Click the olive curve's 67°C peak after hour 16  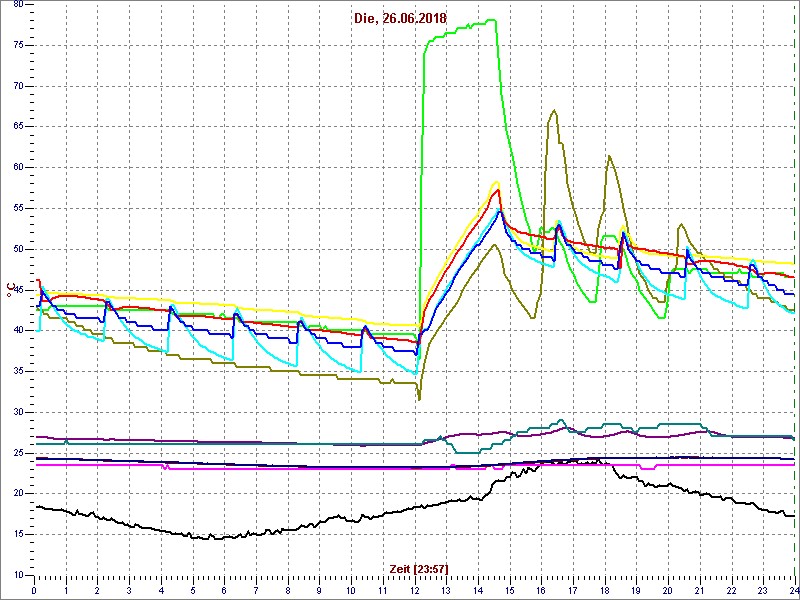(x=554, y=110)
